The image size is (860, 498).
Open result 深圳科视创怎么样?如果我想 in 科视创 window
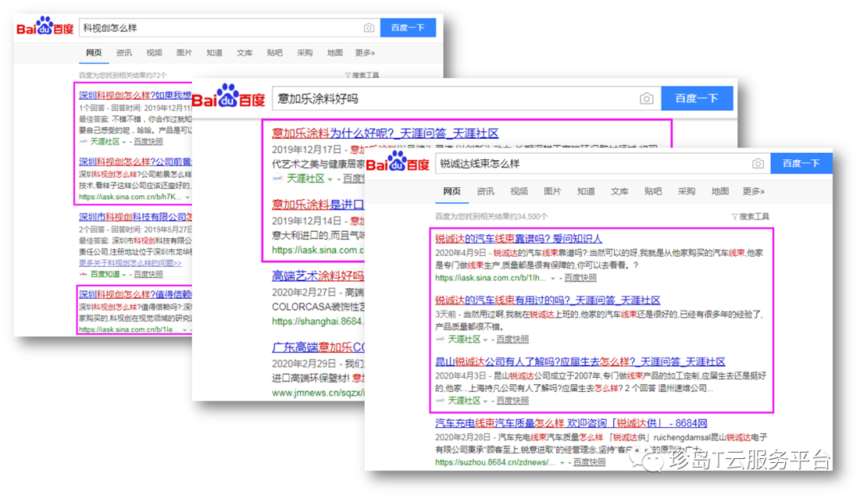click(x=135, y=95)
